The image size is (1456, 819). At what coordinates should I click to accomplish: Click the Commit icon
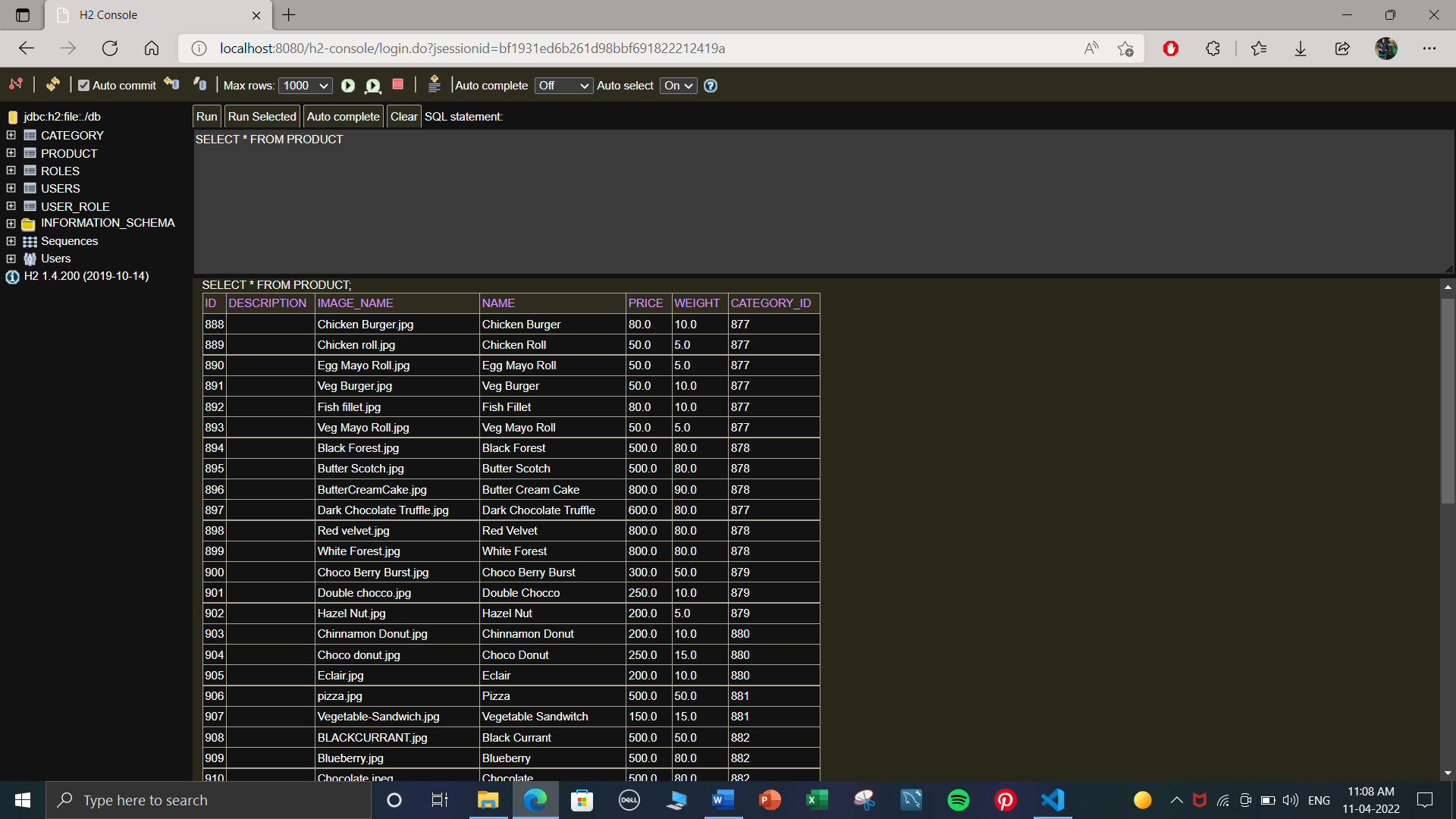[200, 84]
